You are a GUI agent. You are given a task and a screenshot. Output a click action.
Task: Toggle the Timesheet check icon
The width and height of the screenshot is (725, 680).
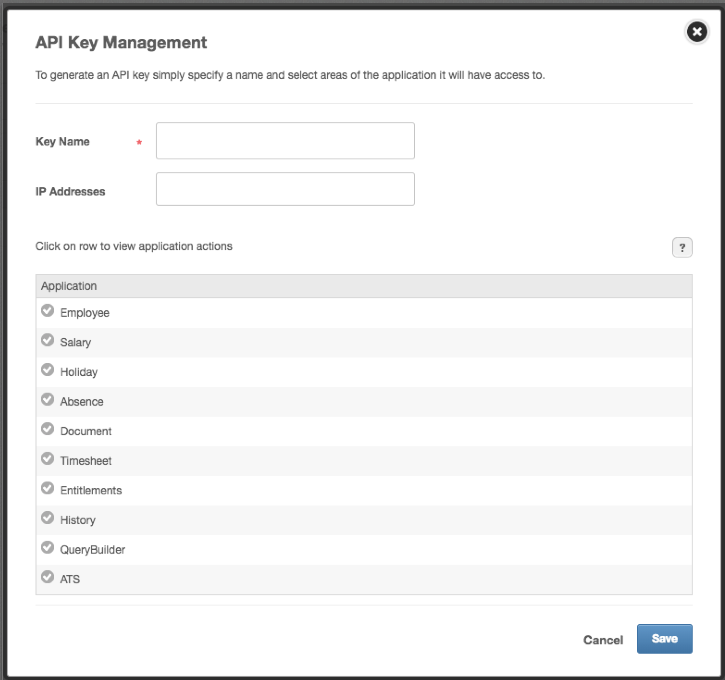pyautogui.click(x=47, y=460)
